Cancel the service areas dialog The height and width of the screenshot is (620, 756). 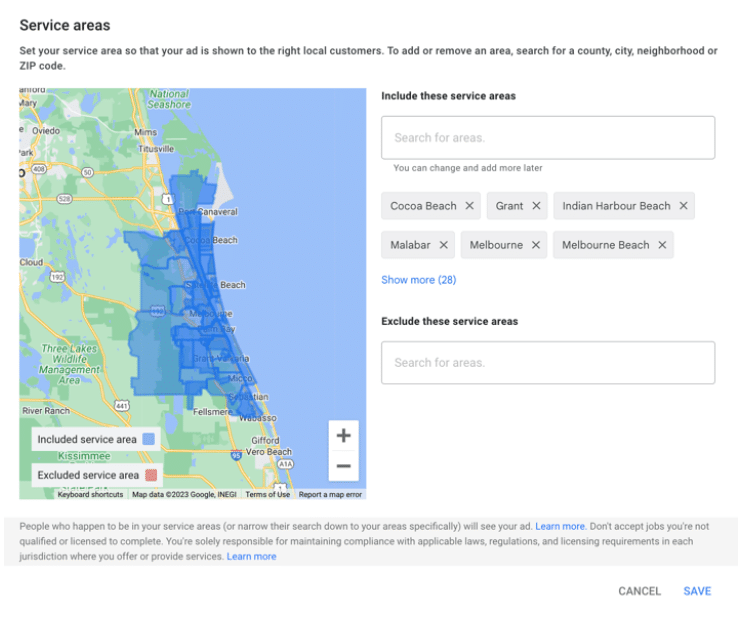coord(639,591)
